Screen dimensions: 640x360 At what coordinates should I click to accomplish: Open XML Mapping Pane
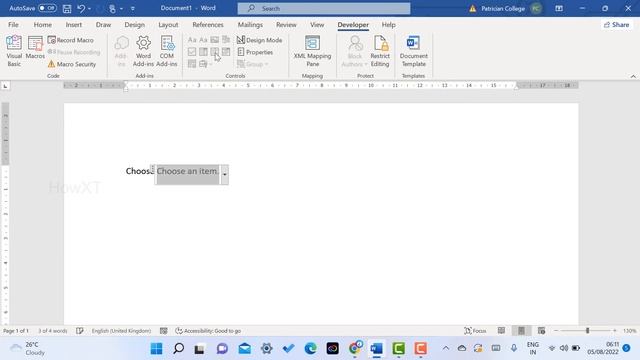tap(312, 51)
